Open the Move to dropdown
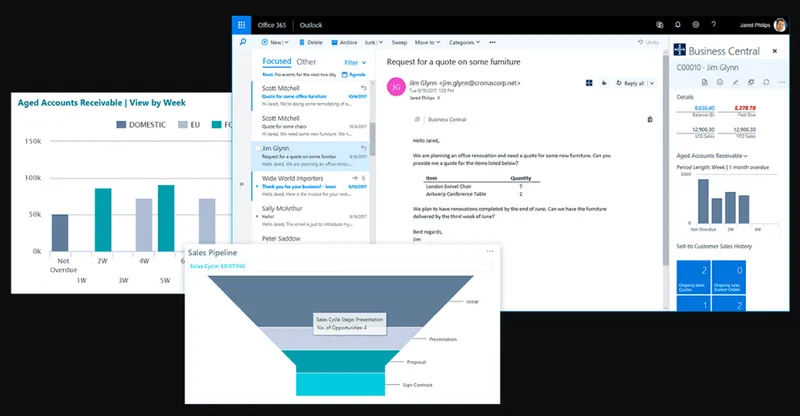 coord(428,42)
